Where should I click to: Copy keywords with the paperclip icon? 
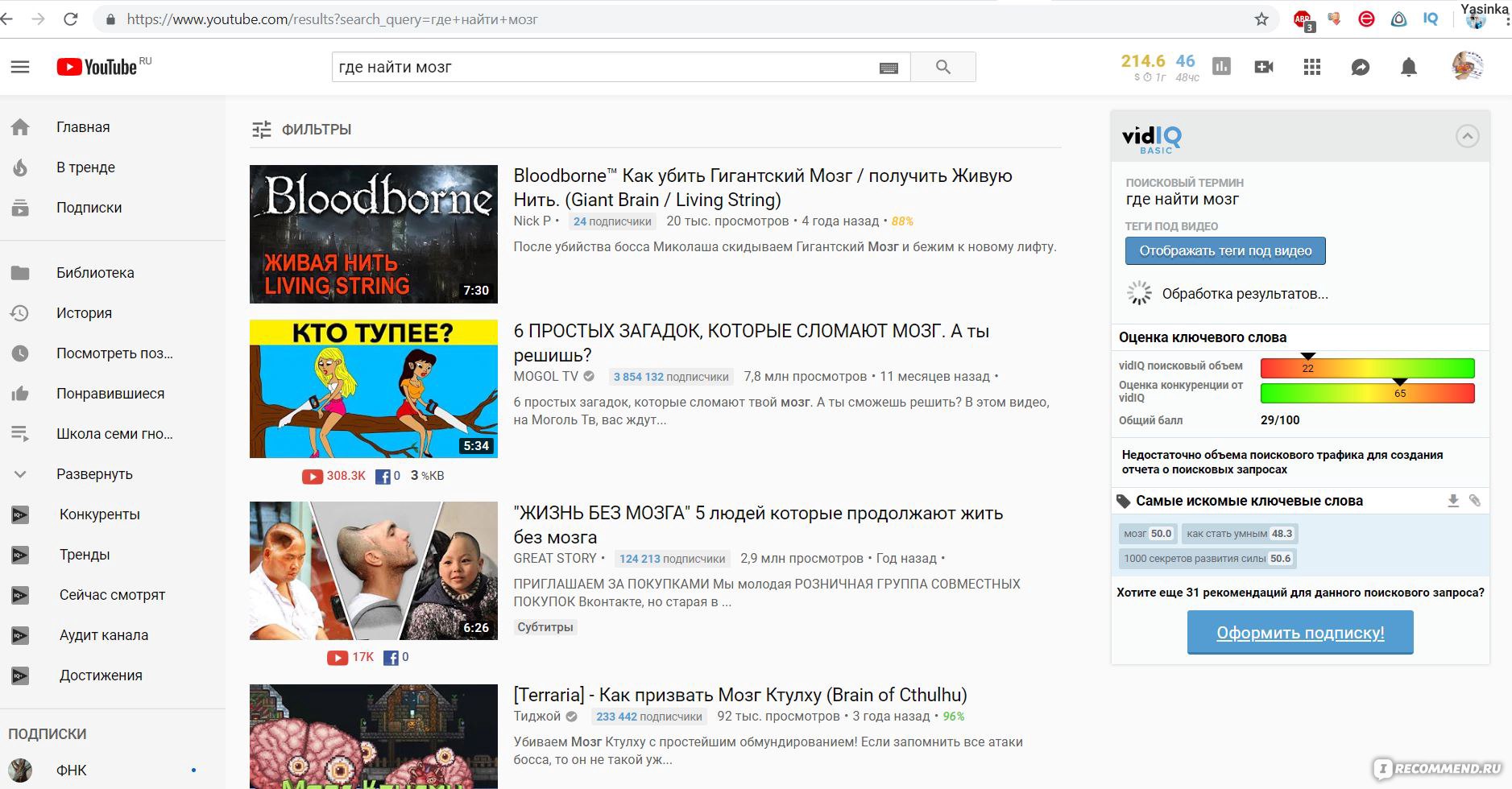pos(1475,501)
